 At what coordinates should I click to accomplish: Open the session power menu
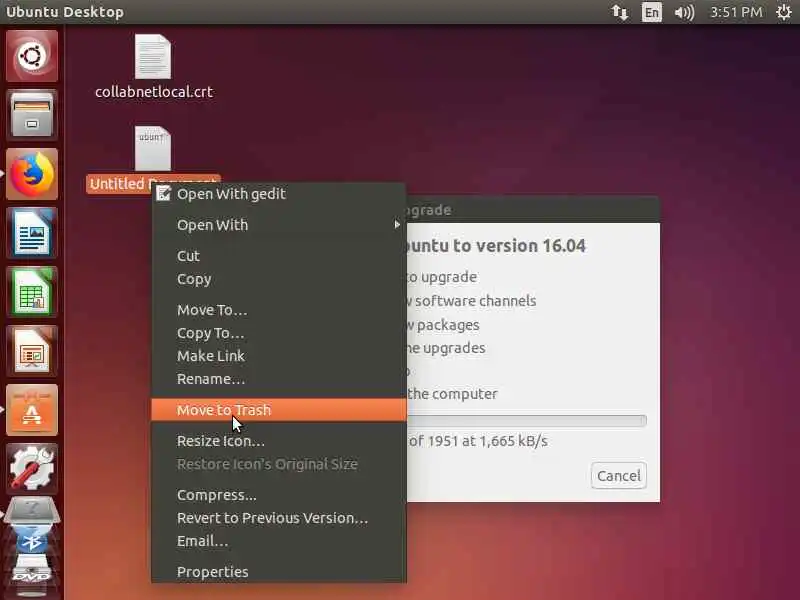[784, 12]
